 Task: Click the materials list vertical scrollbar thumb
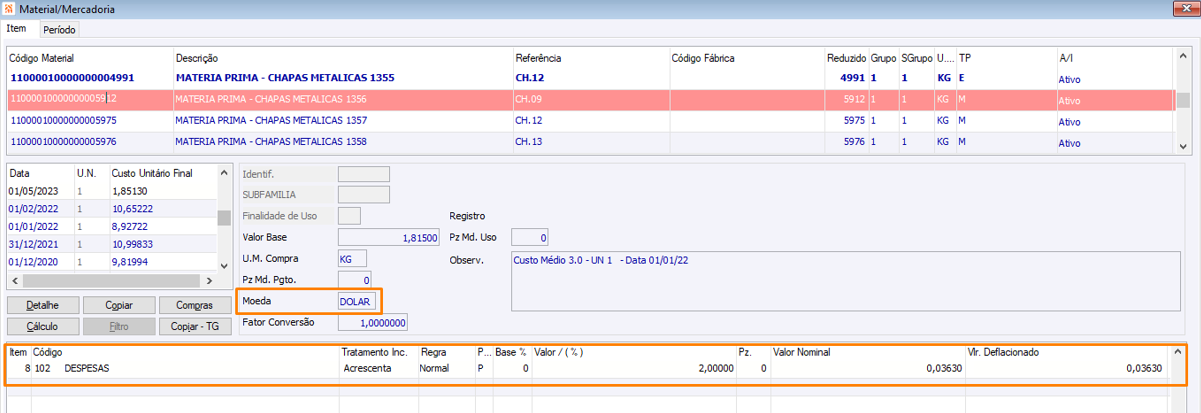[x=1182, y=99]
